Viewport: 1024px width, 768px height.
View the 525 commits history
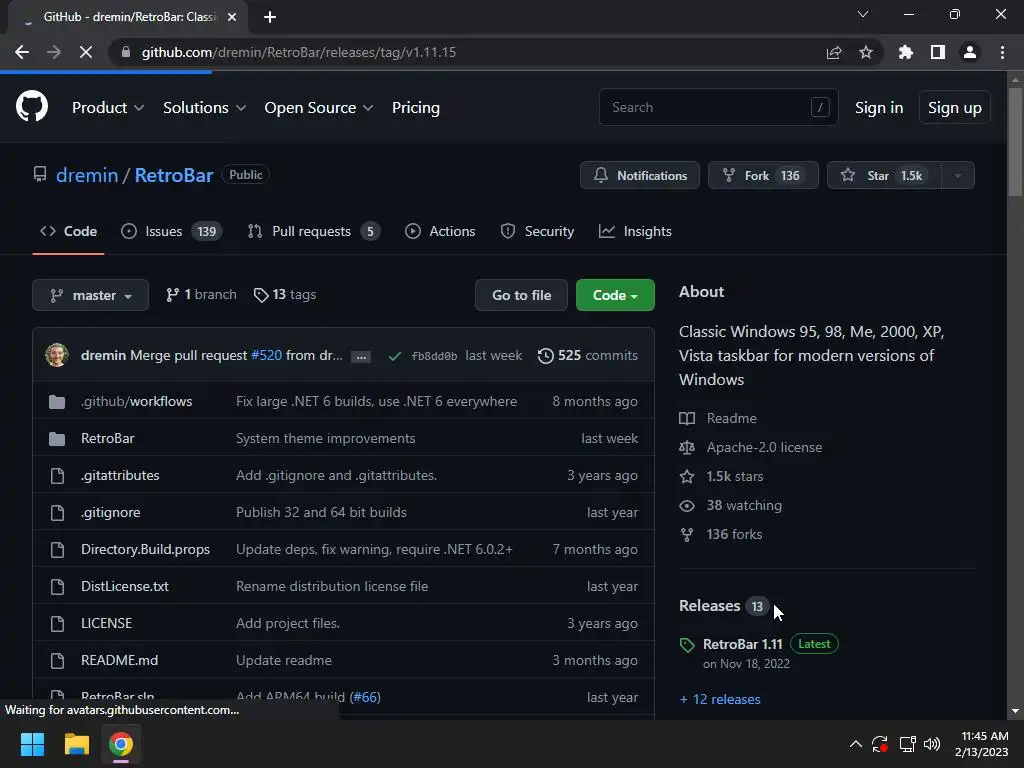pos(588,355)
